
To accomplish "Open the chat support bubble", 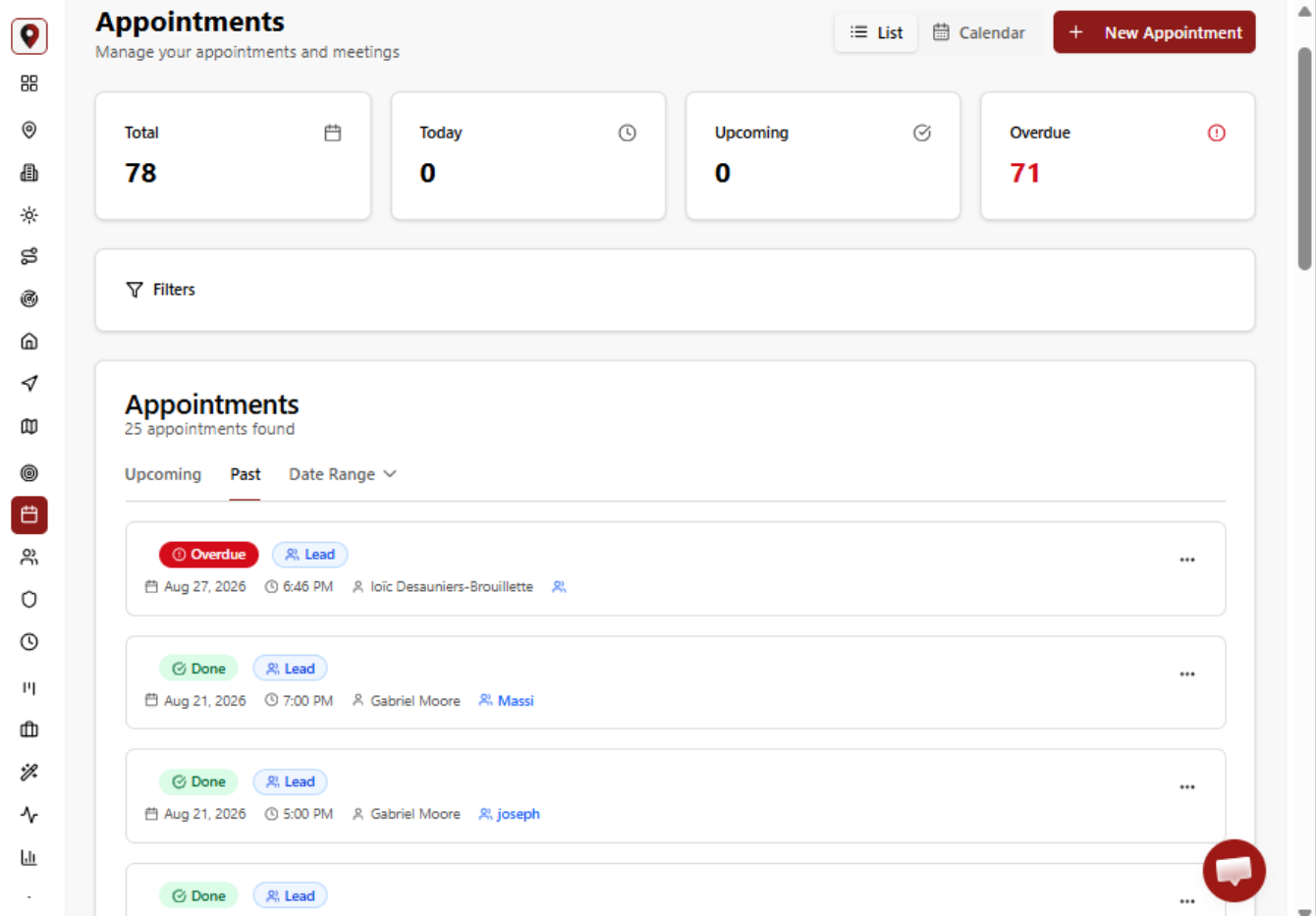I will click(1234, 871).
